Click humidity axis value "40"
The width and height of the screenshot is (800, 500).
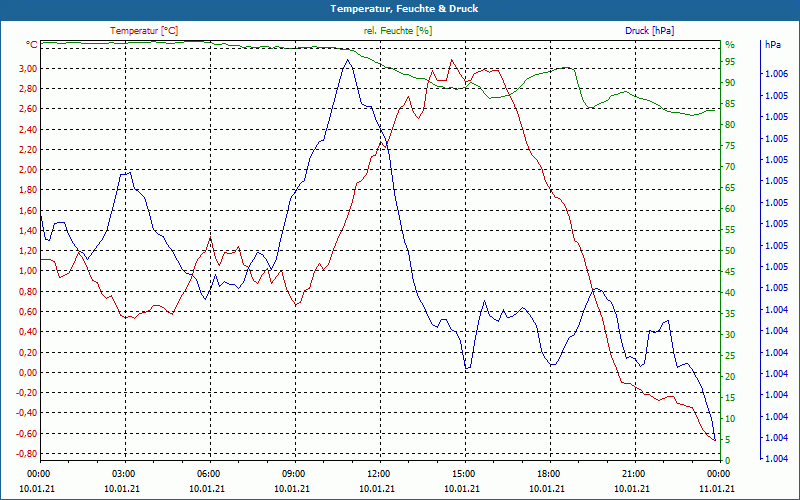tap(730, 293)
